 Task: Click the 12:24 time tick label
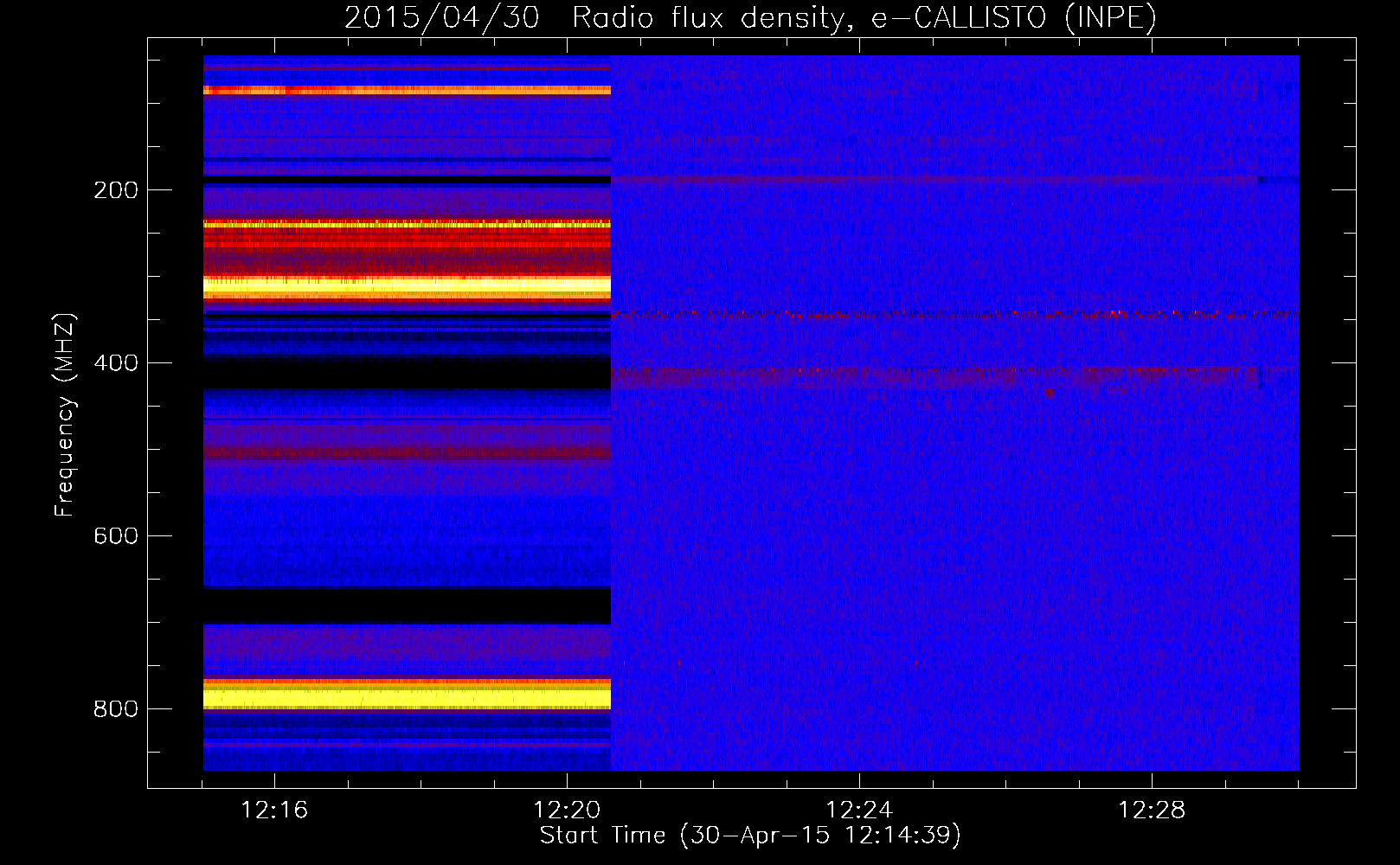[859, 810]
